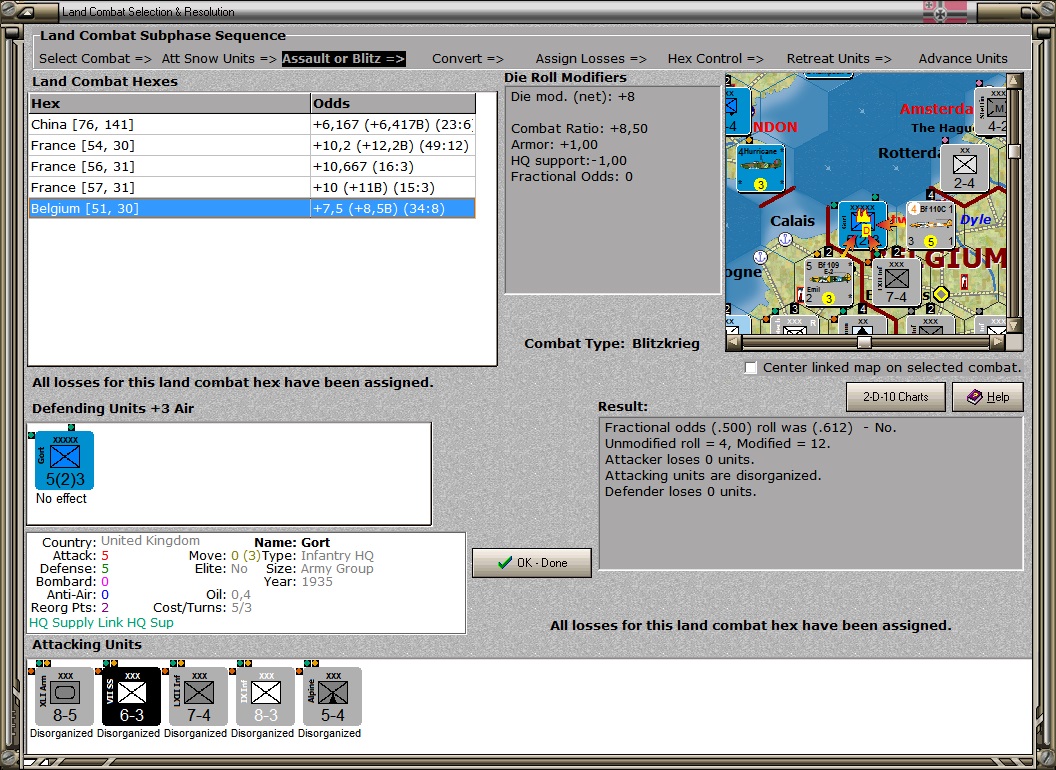This screenshot has width=1056, height=770.
Task: Click the Die mod. (net): +8 line
Action: click(572, 96)
